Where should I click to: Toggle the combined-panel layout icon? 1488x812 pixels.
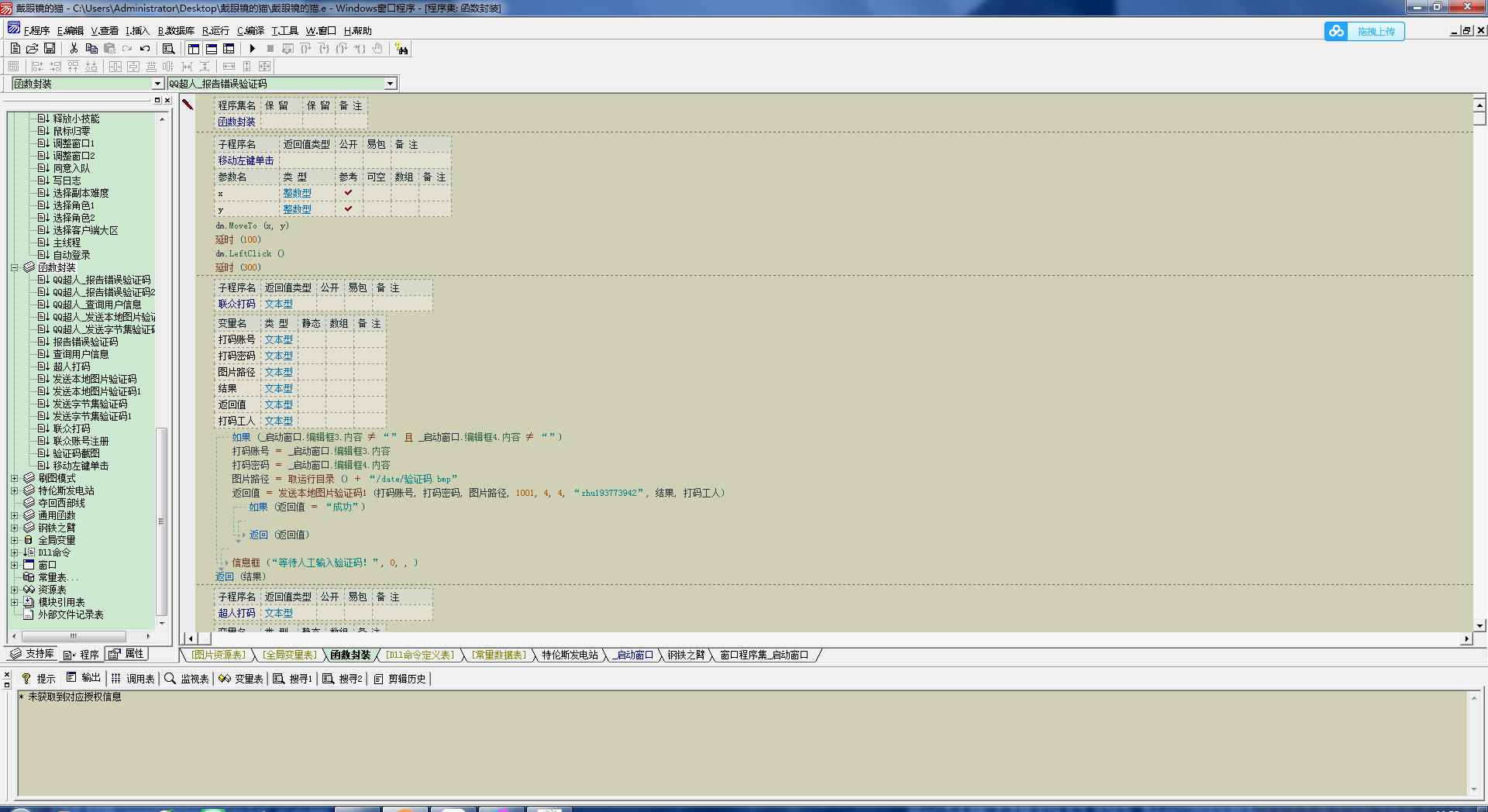(229, 48)
